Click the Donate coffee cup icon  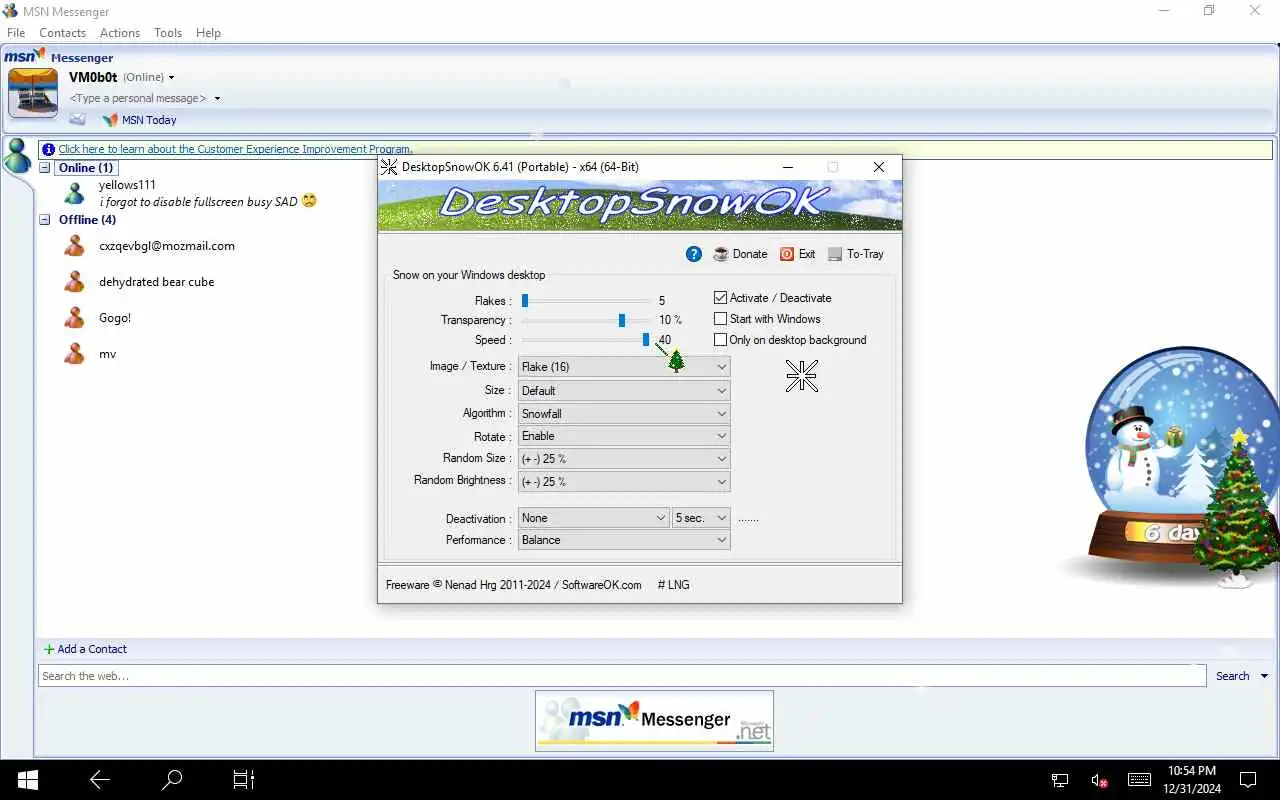click(721, 254)
